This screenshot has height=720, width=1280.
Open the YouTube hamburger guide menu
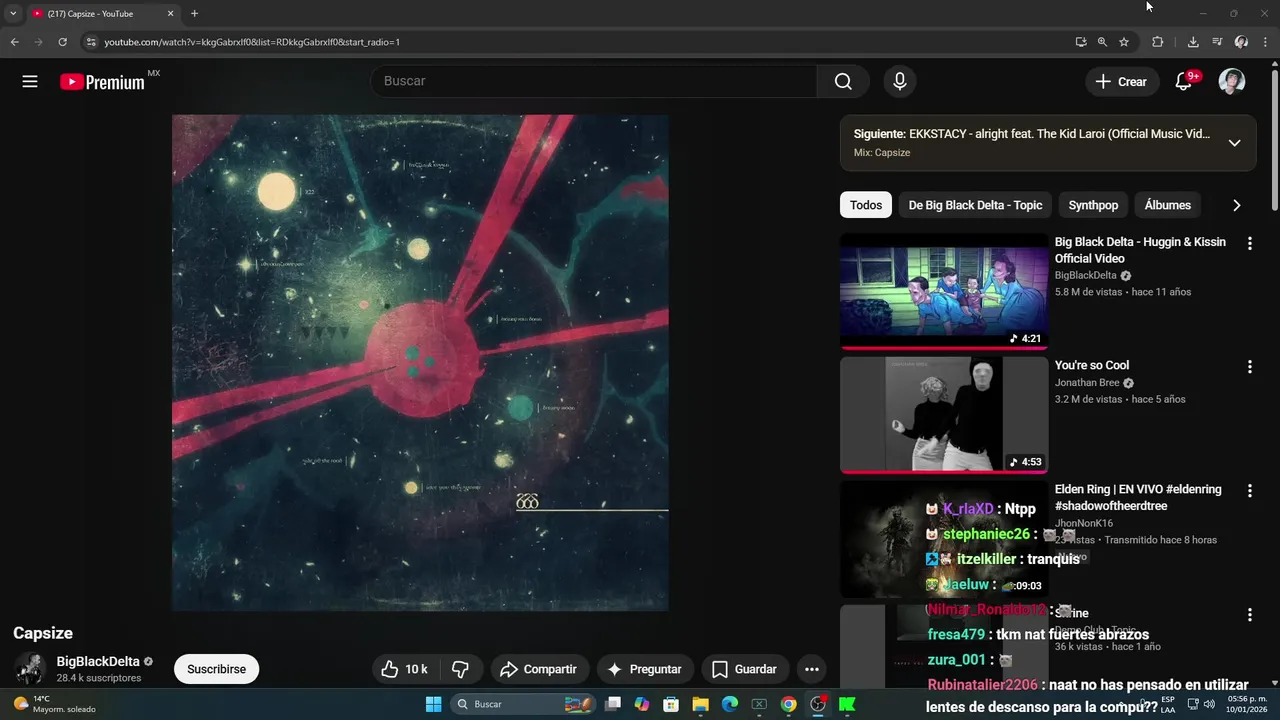(x=30, y=82)
